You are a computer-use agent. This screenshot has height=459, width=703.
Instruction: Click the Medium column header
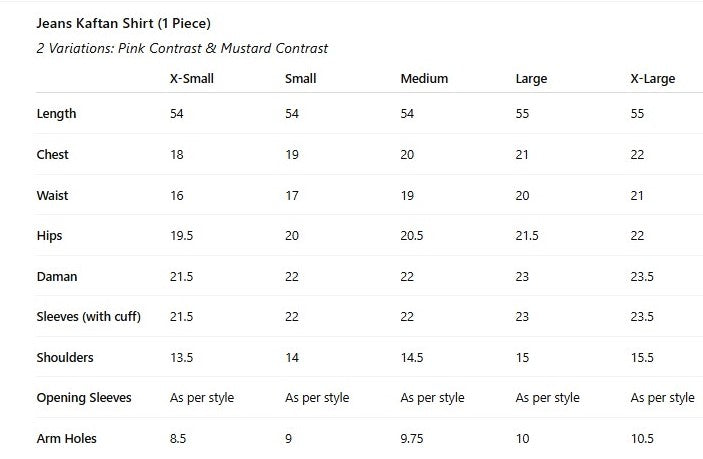click(424, 79)
